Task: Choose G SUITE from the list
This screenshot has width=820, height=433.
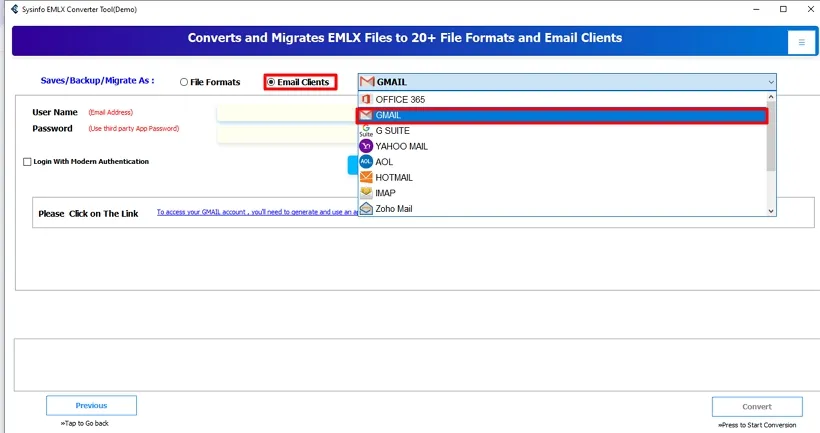Action: [562, 131]
